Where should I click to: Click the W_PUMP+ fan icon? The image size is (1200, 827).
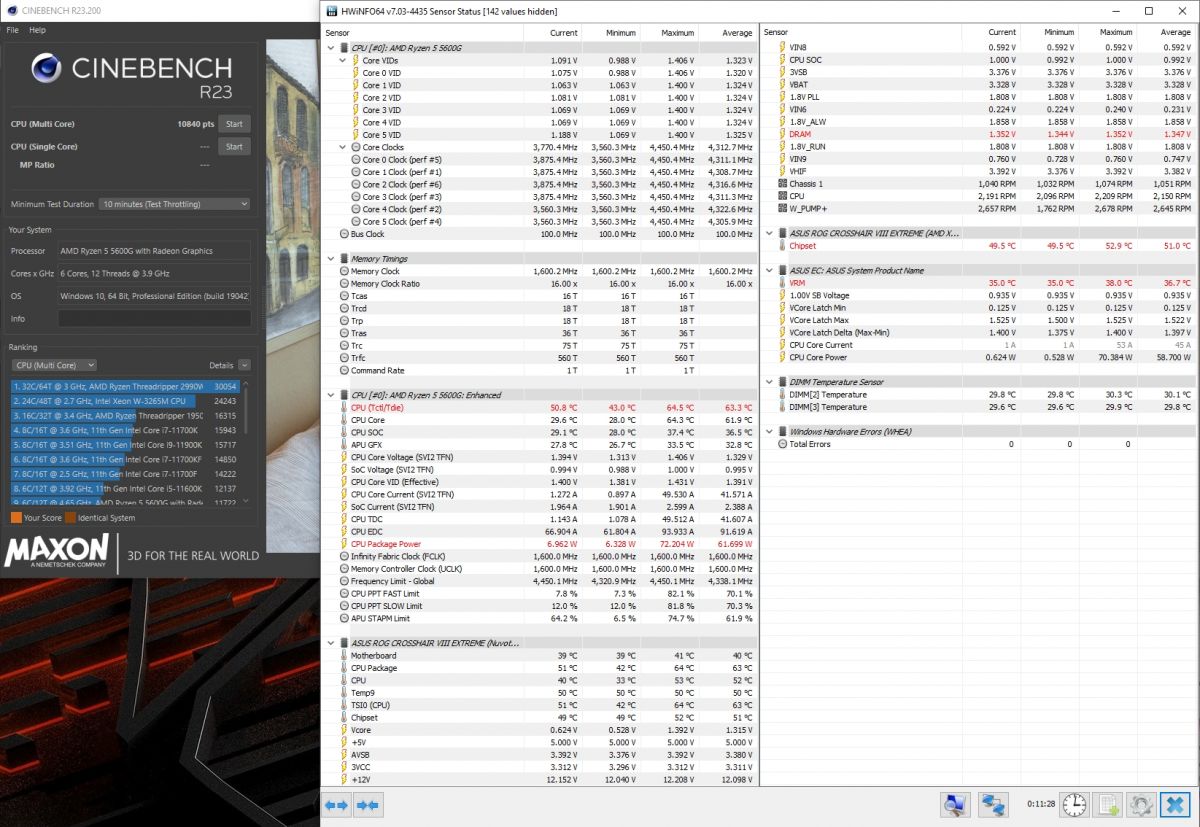tap(782, 209)
